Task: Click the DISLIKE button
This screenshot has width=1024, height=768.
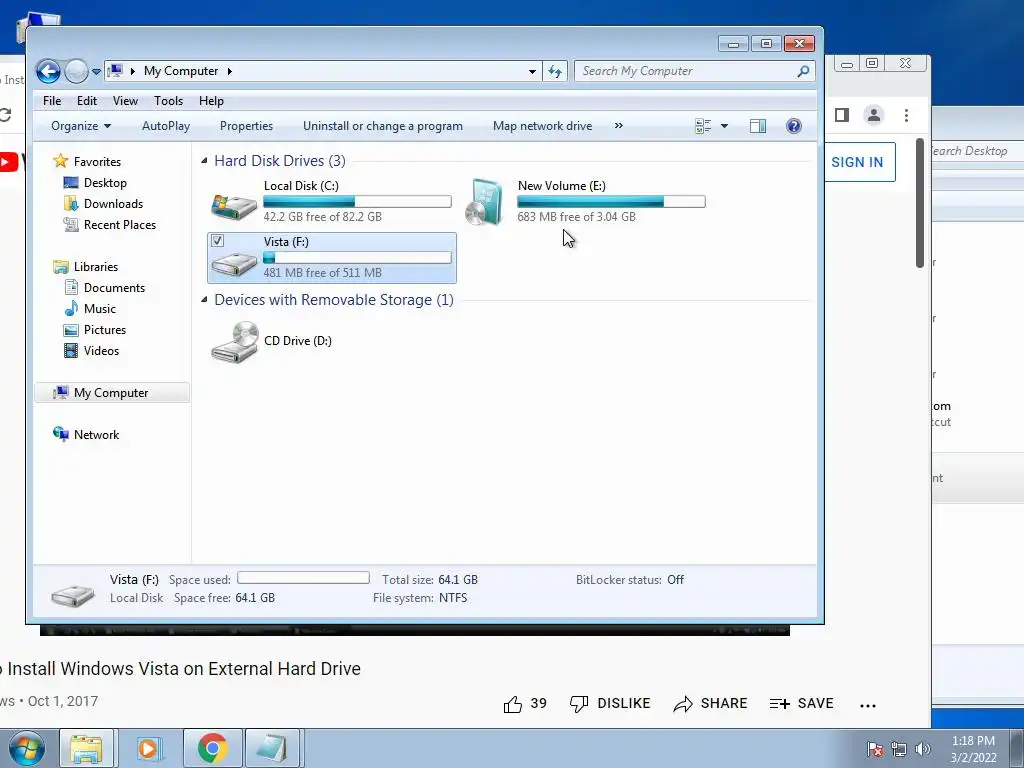Action: click(610, 703)
